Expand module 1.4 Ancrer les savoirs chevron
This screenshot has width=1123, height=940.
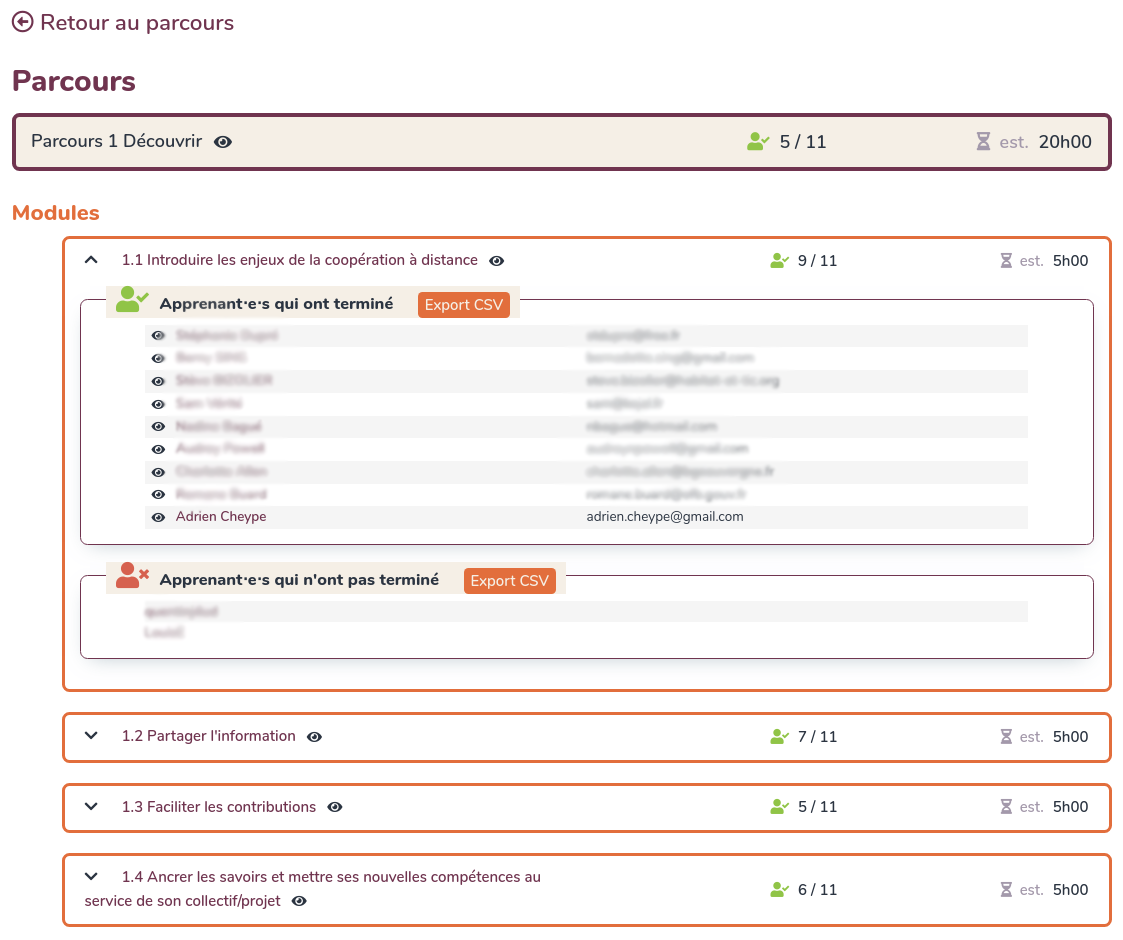(x=91, y=877)
